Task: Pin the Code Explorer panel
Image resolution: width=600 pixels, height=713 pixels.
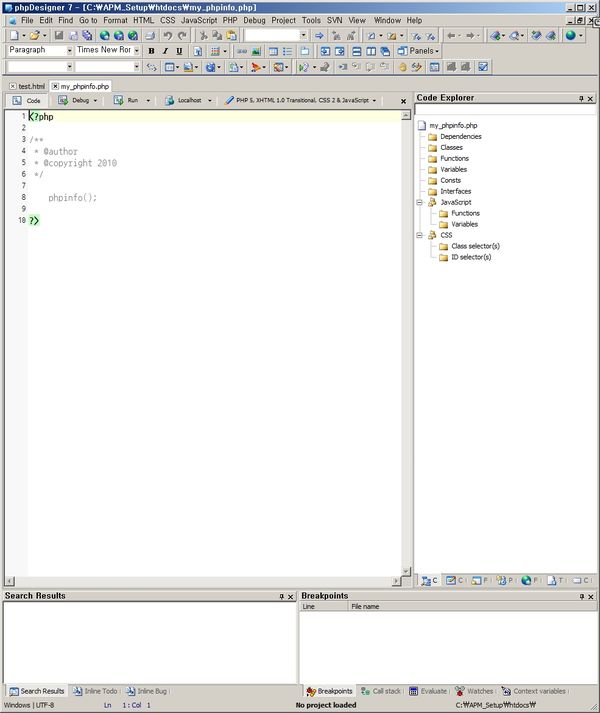Action: click(581, 99)
